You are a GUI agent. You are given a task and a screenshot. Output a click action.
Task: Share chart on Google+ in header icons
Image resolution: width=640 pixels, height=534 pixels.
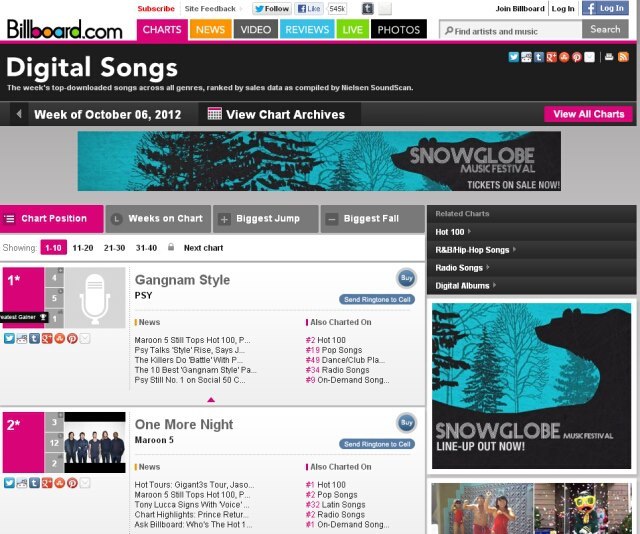click(551, 57)
